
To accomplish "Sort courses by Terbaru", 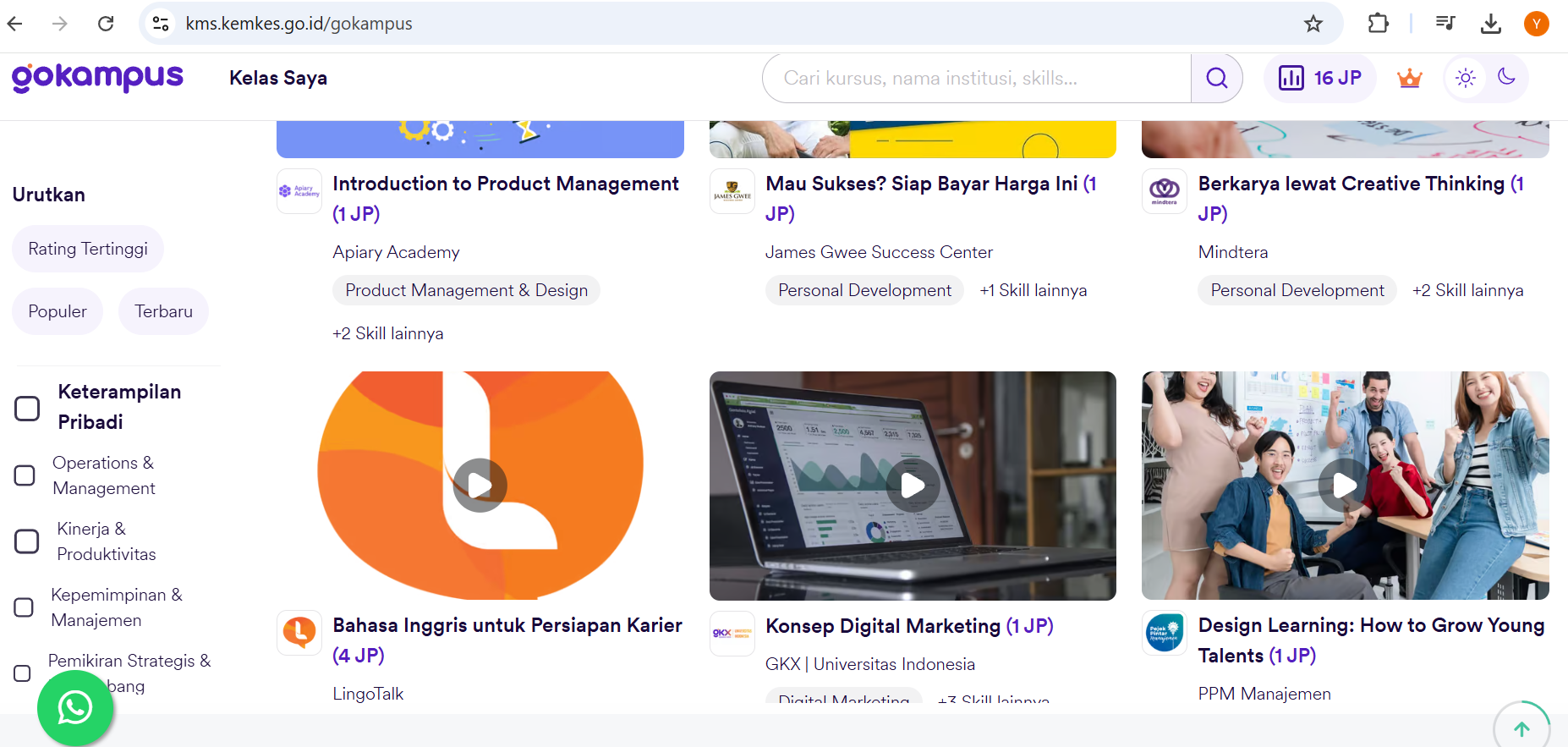I will [x=163, y=311].
